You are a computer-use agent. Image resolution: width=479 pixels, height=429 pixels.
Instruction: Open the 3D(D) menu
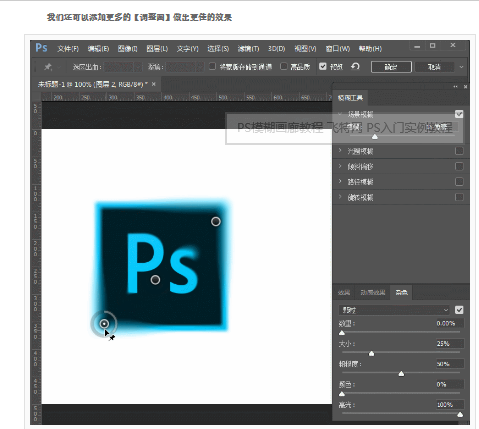tap(277, 49)
